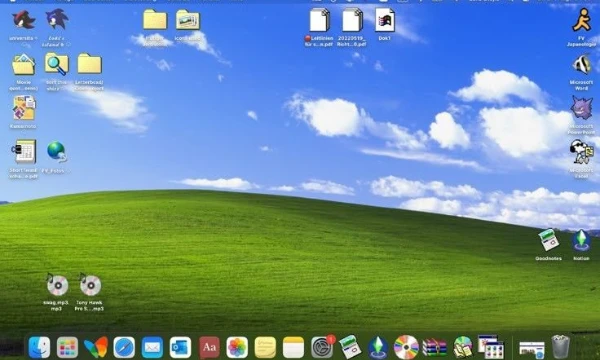The image size is (600, 360).
Task: Open the Leitlinien PDF file on desktop
Action: click(x=319, y=20)
